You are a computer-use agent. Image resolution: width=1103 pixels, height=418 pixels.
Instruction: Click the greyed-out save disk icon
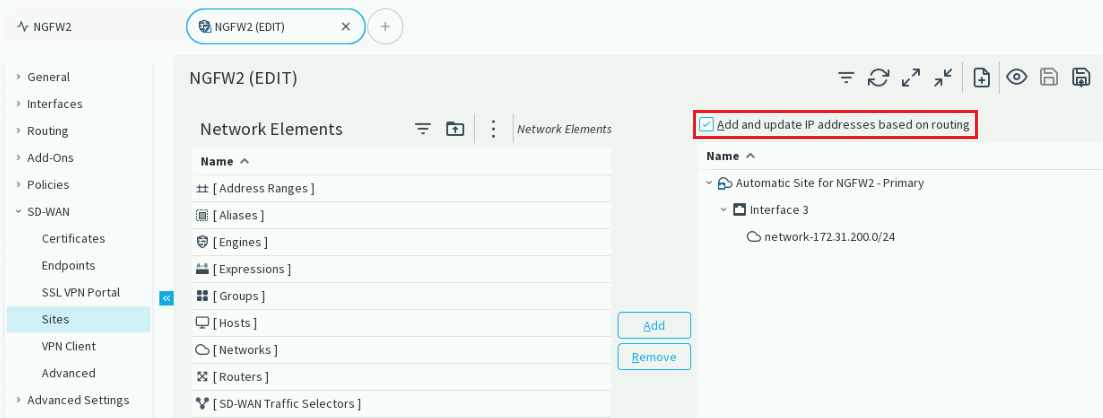click(1049, 77)
